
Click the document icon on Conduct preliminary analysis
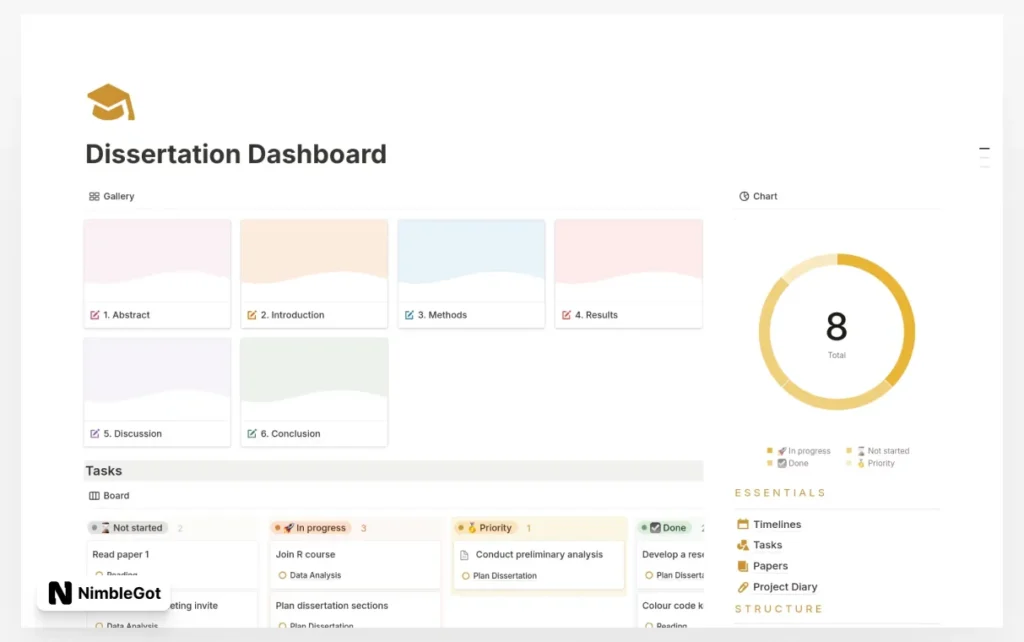464,555
